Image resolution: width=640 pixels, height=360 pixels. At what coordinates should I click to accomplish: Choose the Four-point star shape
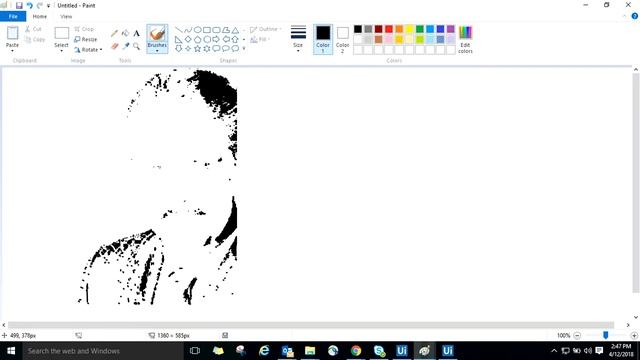pyautogui.click(x=188, y=49)
